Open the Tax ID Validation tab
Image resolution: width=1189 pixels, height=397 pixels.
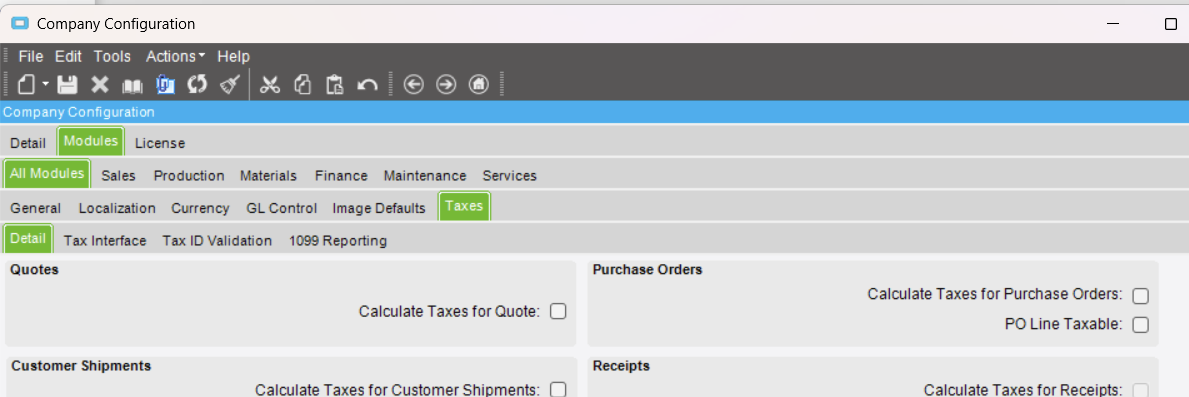click(217, 240)
